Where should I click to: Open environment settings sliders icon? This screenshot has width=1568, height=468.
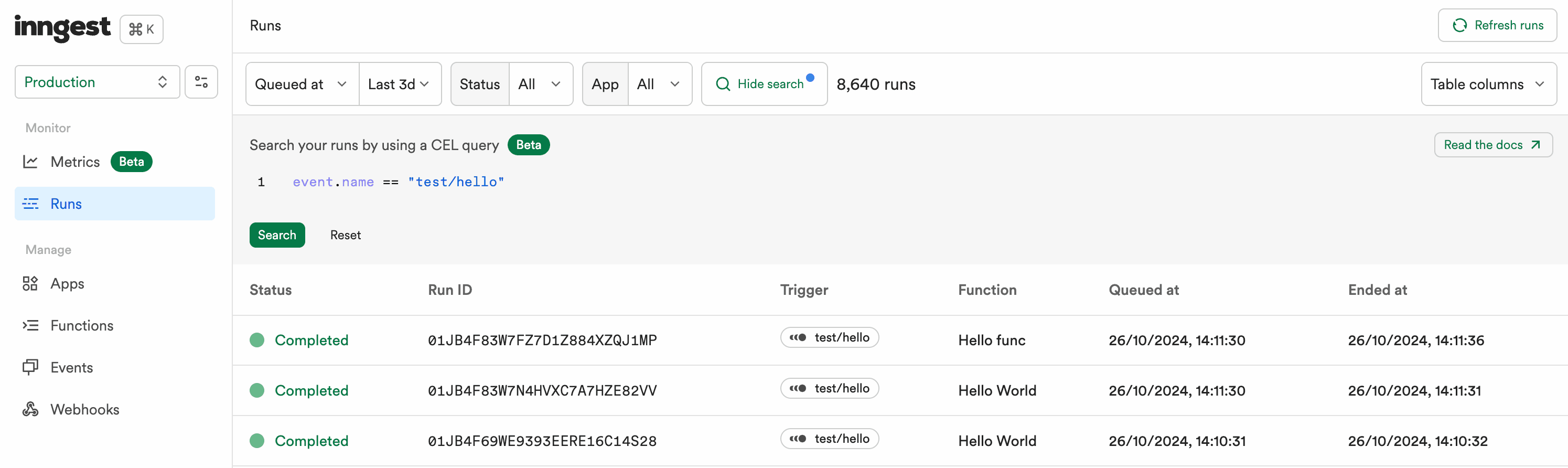click(201, 82)
